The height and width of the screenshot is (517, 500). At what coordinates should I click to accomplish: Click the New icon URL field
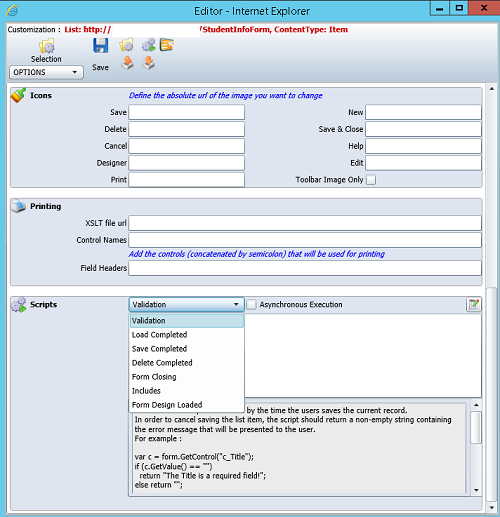pos(423,112)
